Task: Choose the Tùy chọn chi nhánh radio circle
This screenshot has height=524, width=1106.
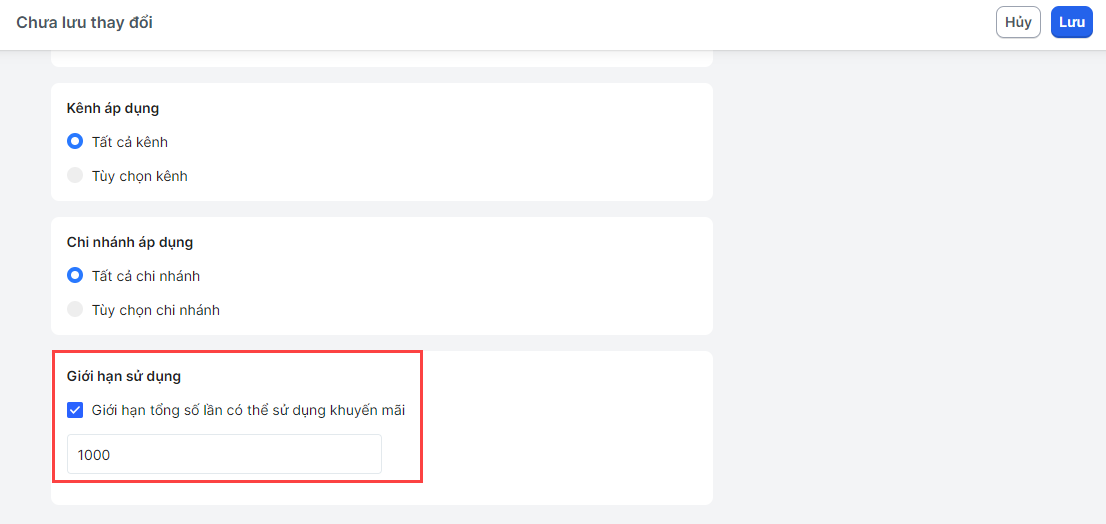Action: point(75,310)
